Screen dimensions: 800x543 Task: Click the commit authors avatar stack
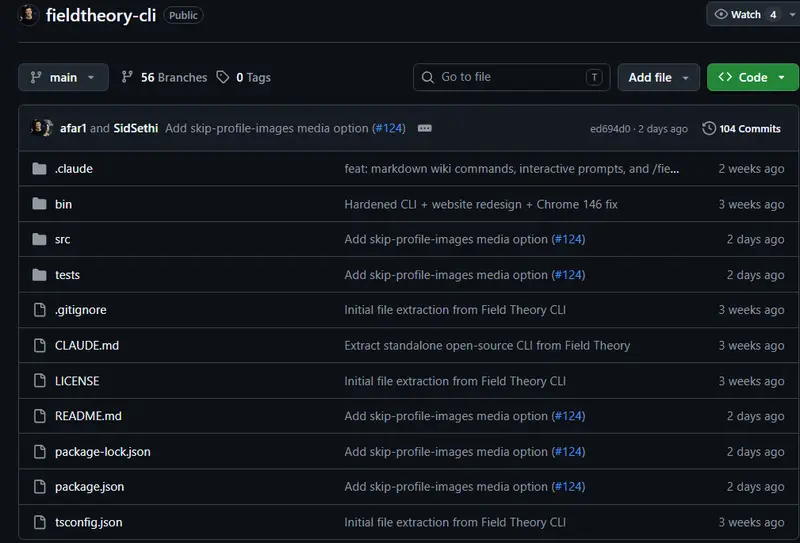coord(42,128)
